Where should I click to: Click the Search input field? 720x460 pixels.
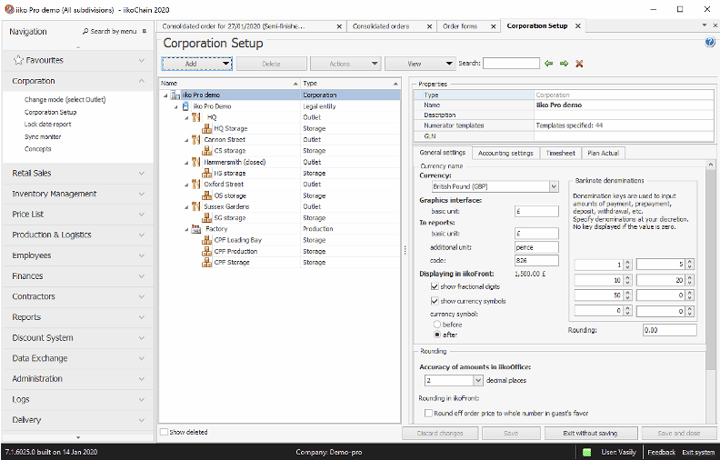tap(511, 63)
